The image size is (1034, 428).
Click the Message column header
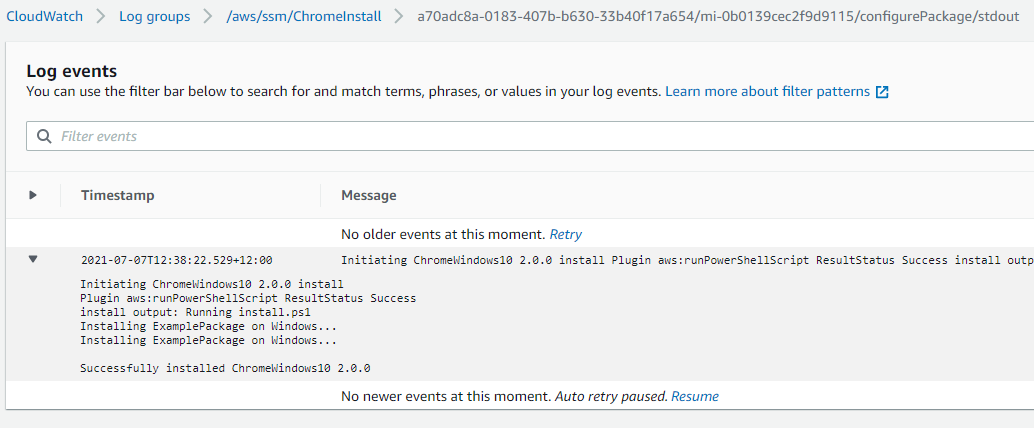click(x=369, y=195)
